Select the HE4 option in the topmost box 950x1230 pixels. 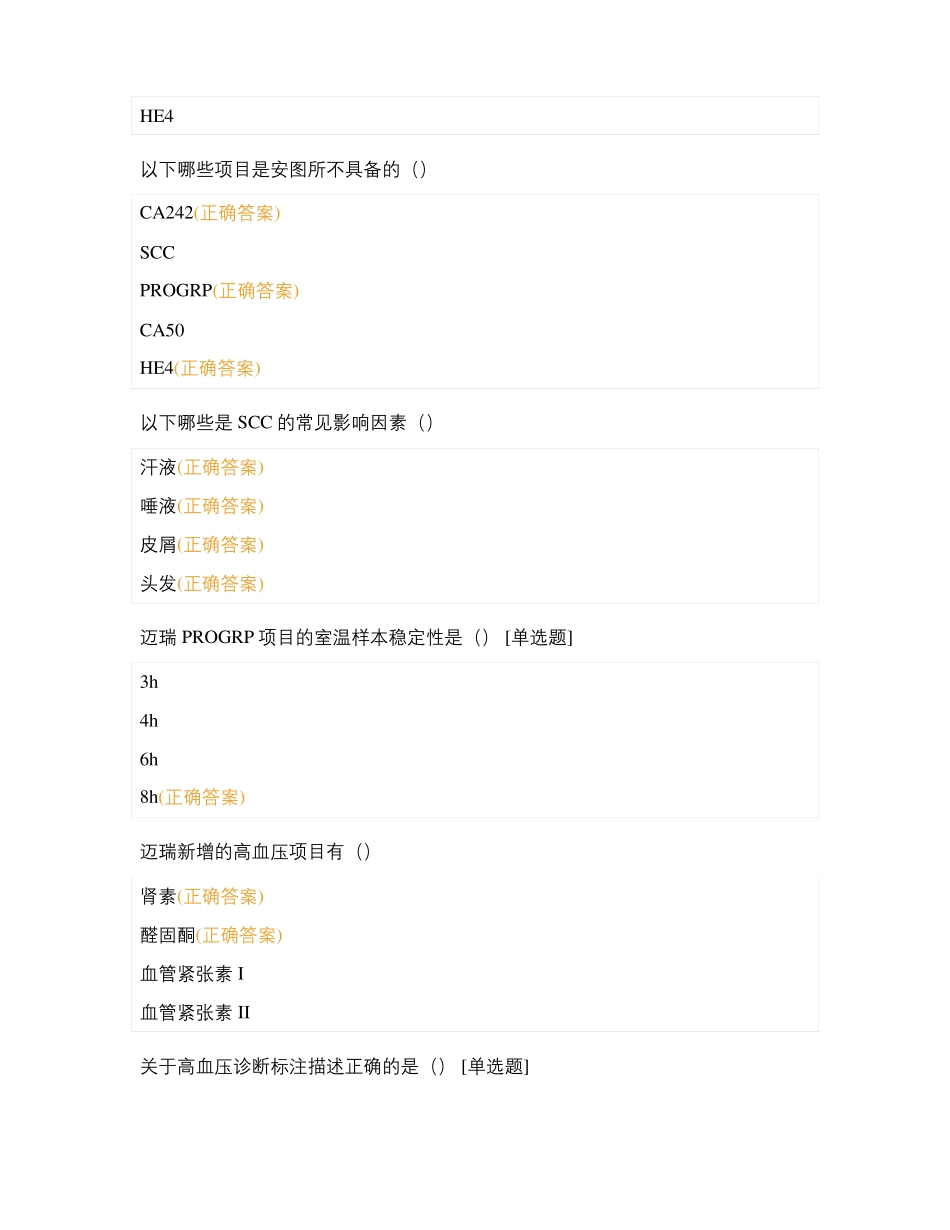pyautogui.click(x=157, y=116)
